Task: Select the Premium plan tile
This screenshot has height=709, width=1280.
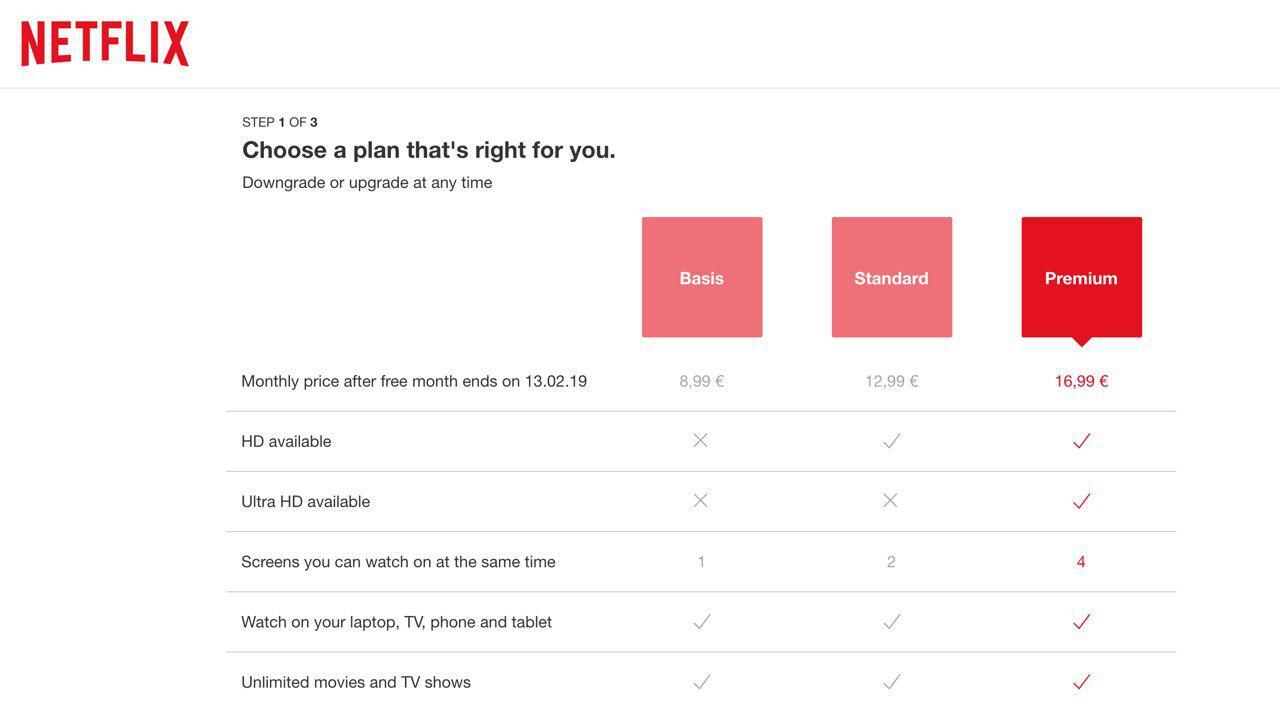Action: [1081, 277]
